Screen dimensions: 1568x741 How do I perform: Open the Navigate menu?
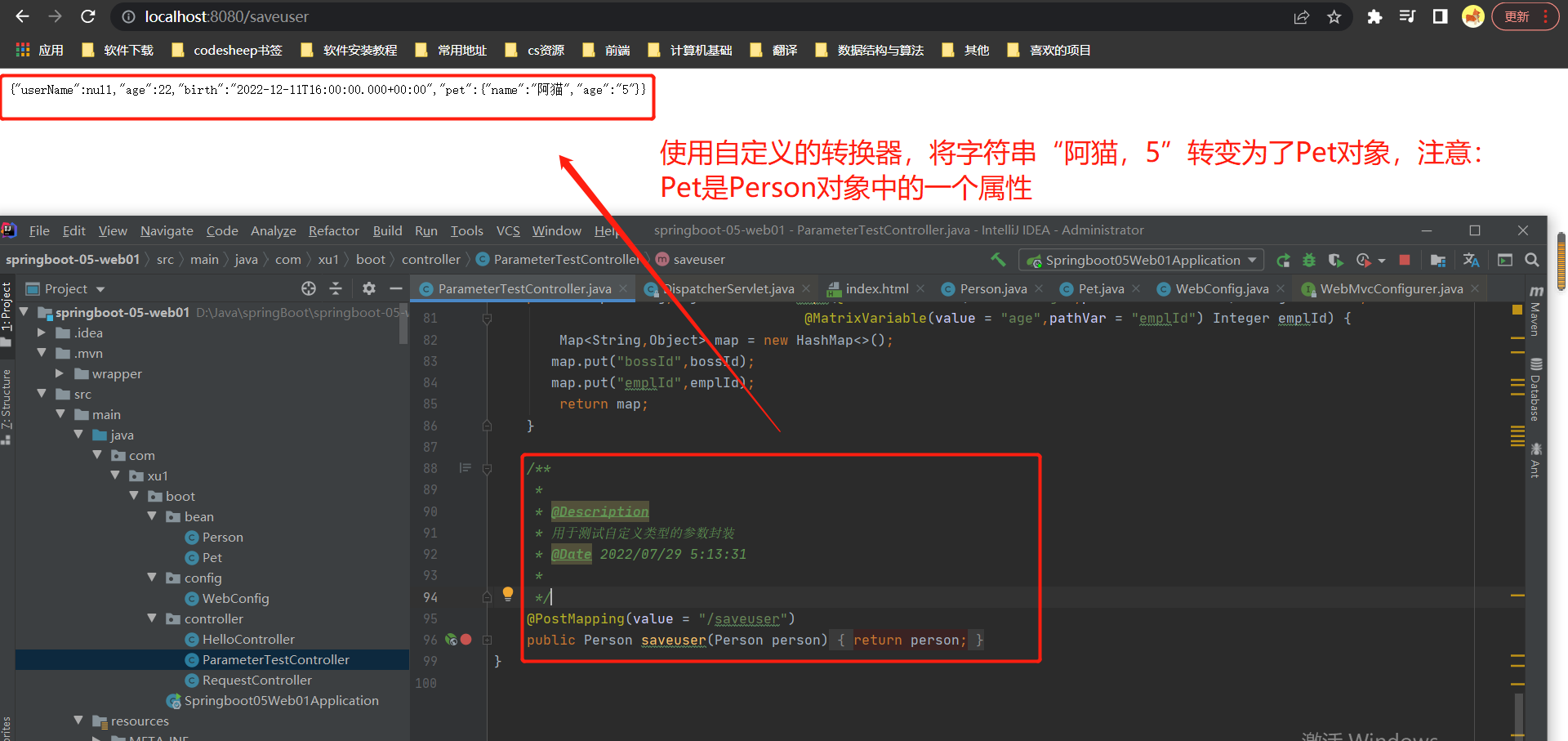coord(167,231)
